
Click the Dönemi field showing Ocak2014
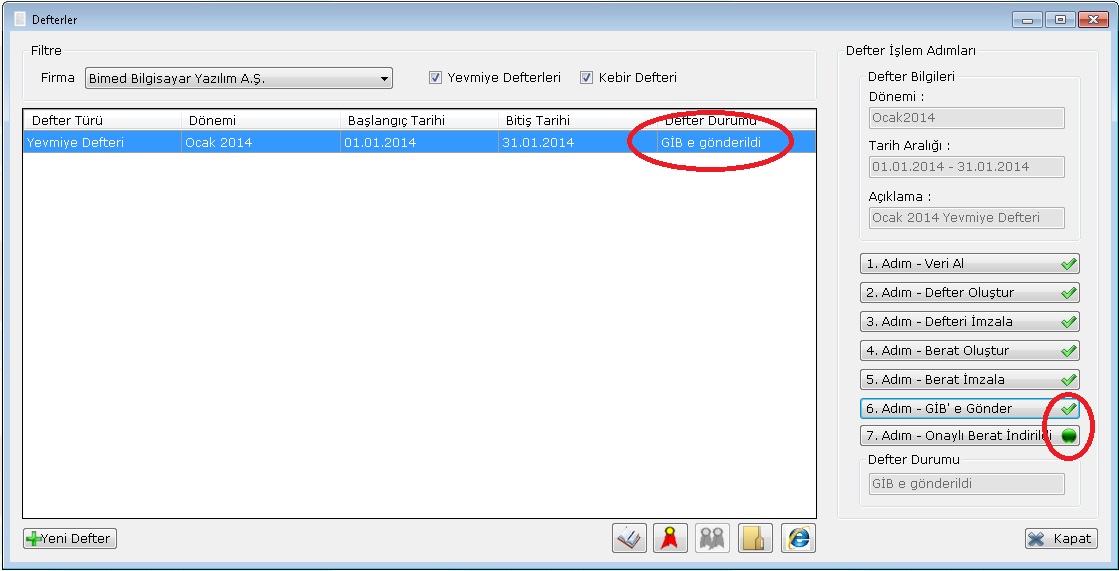(966, 118)
